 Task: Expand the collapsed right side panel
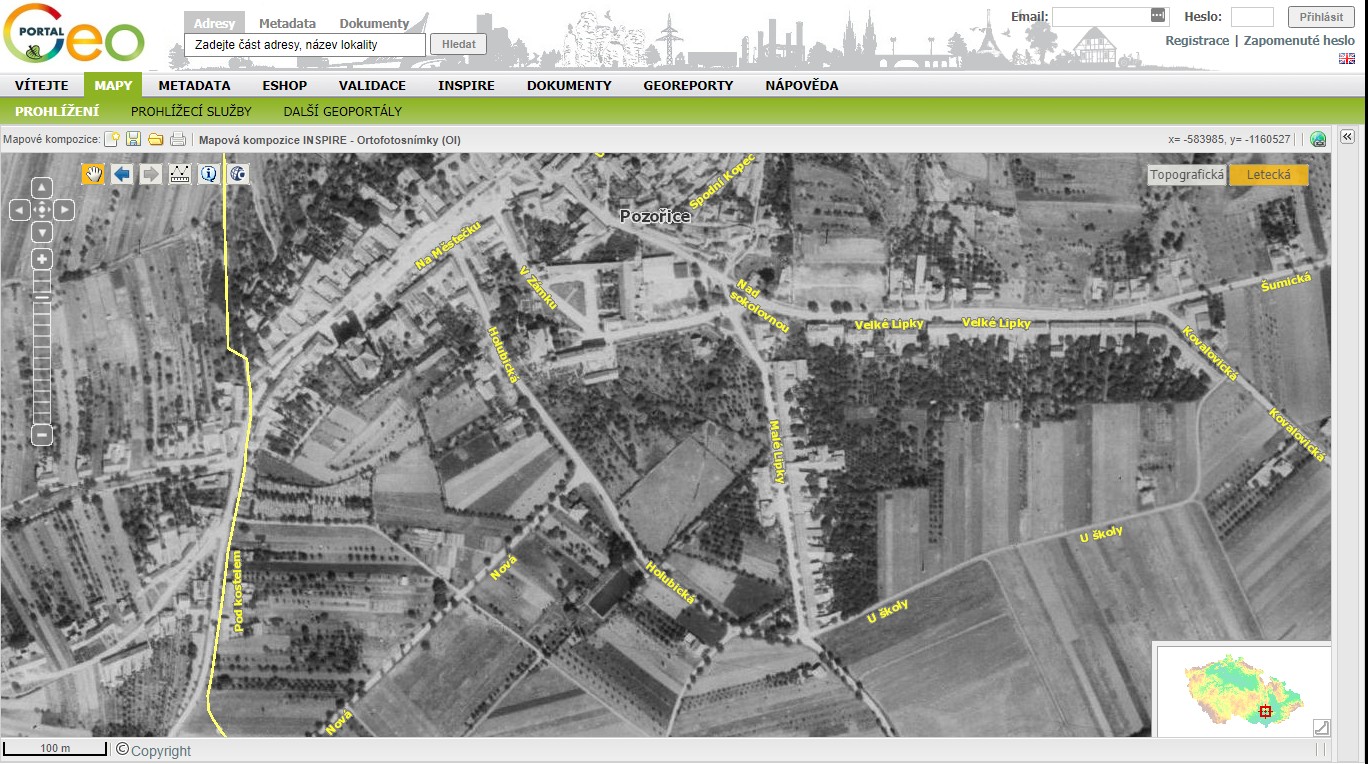[1346, 137]
